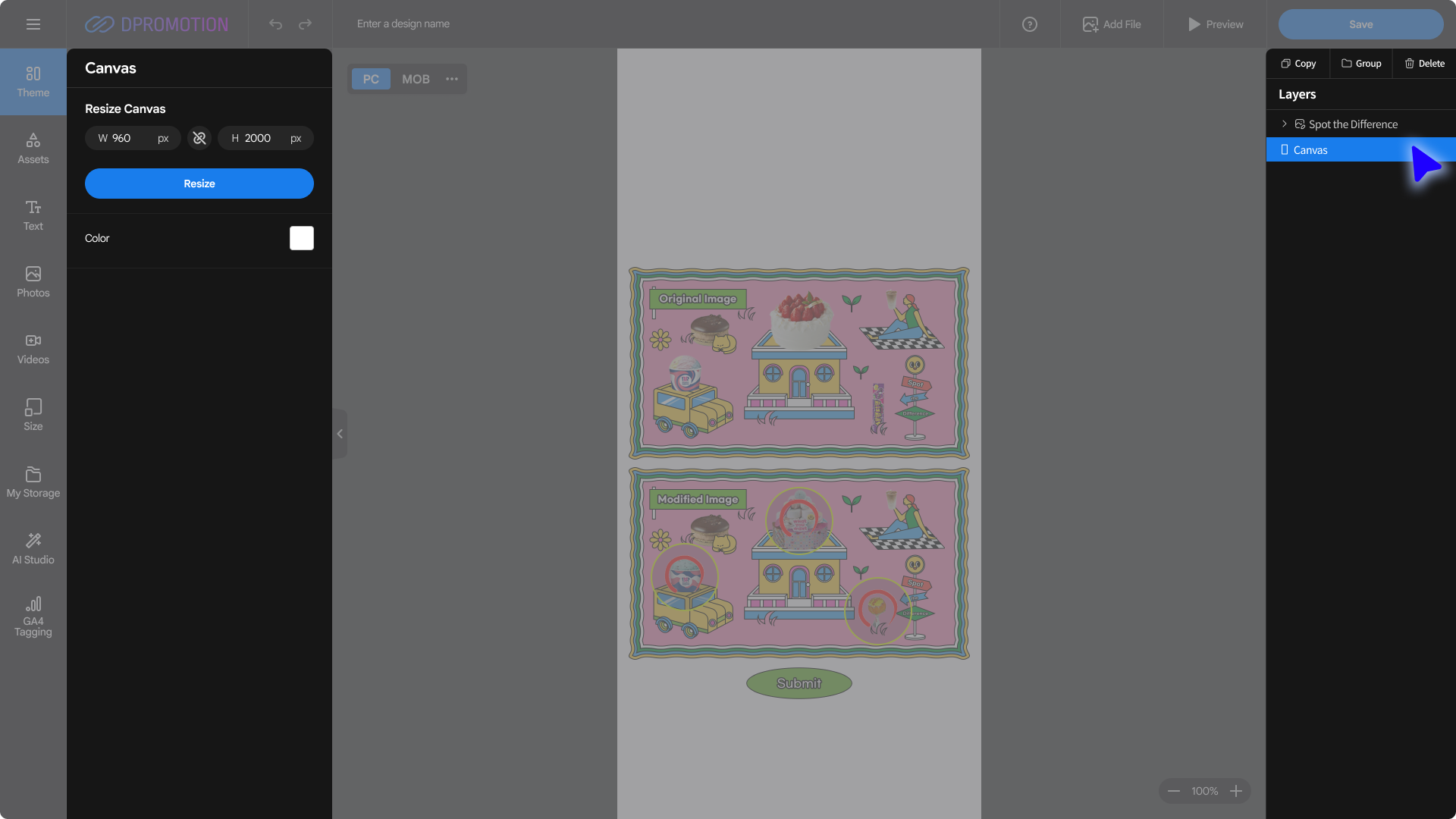Click the help question mark icon
Viewport: 1456px width, 819px height.
tap(1029, 24)
